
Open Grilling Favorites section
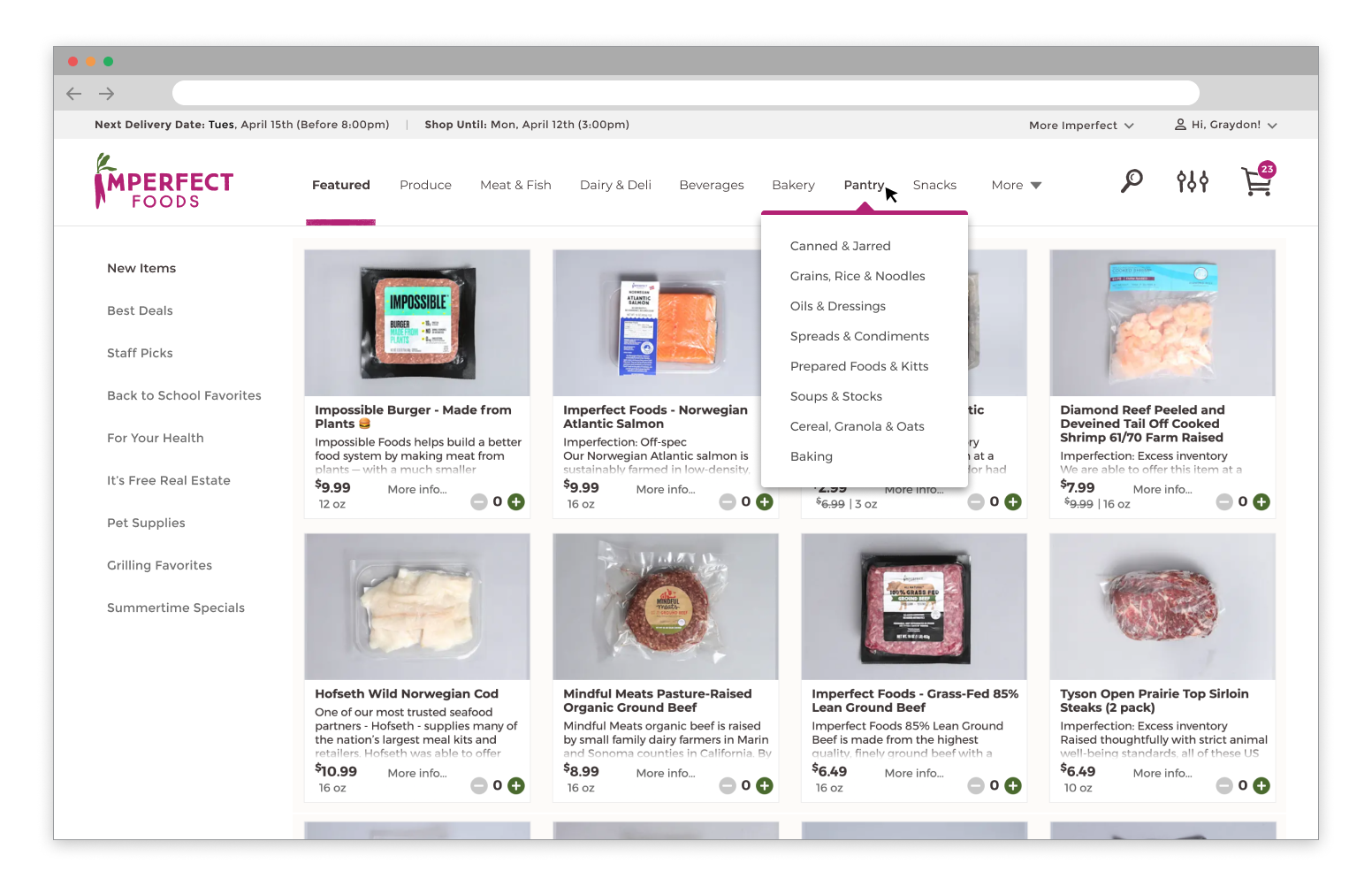159,565
